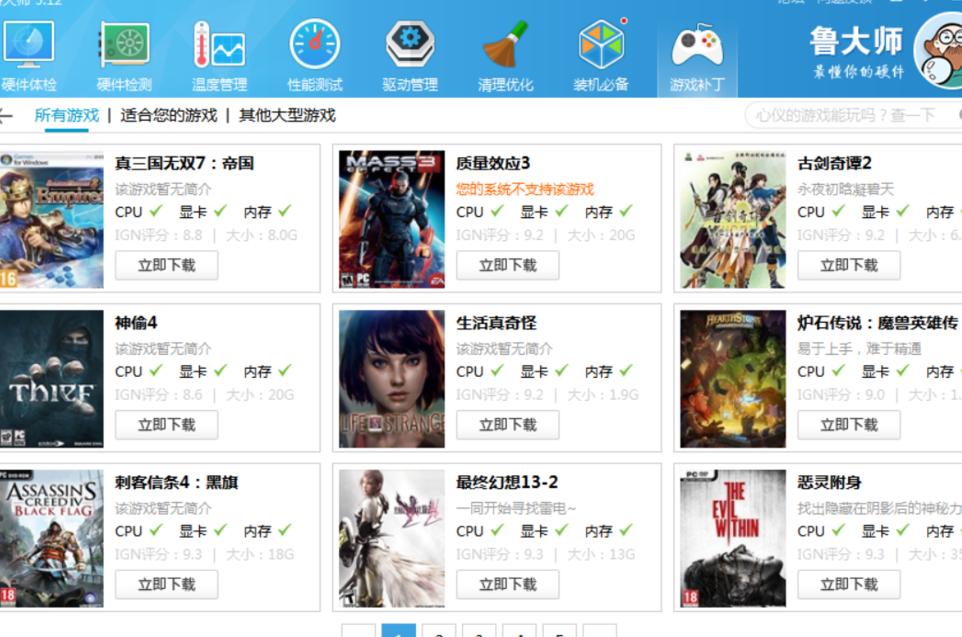Switch to the 适合您的游戏 tab
Screen dimensions: 962x637
168,115
